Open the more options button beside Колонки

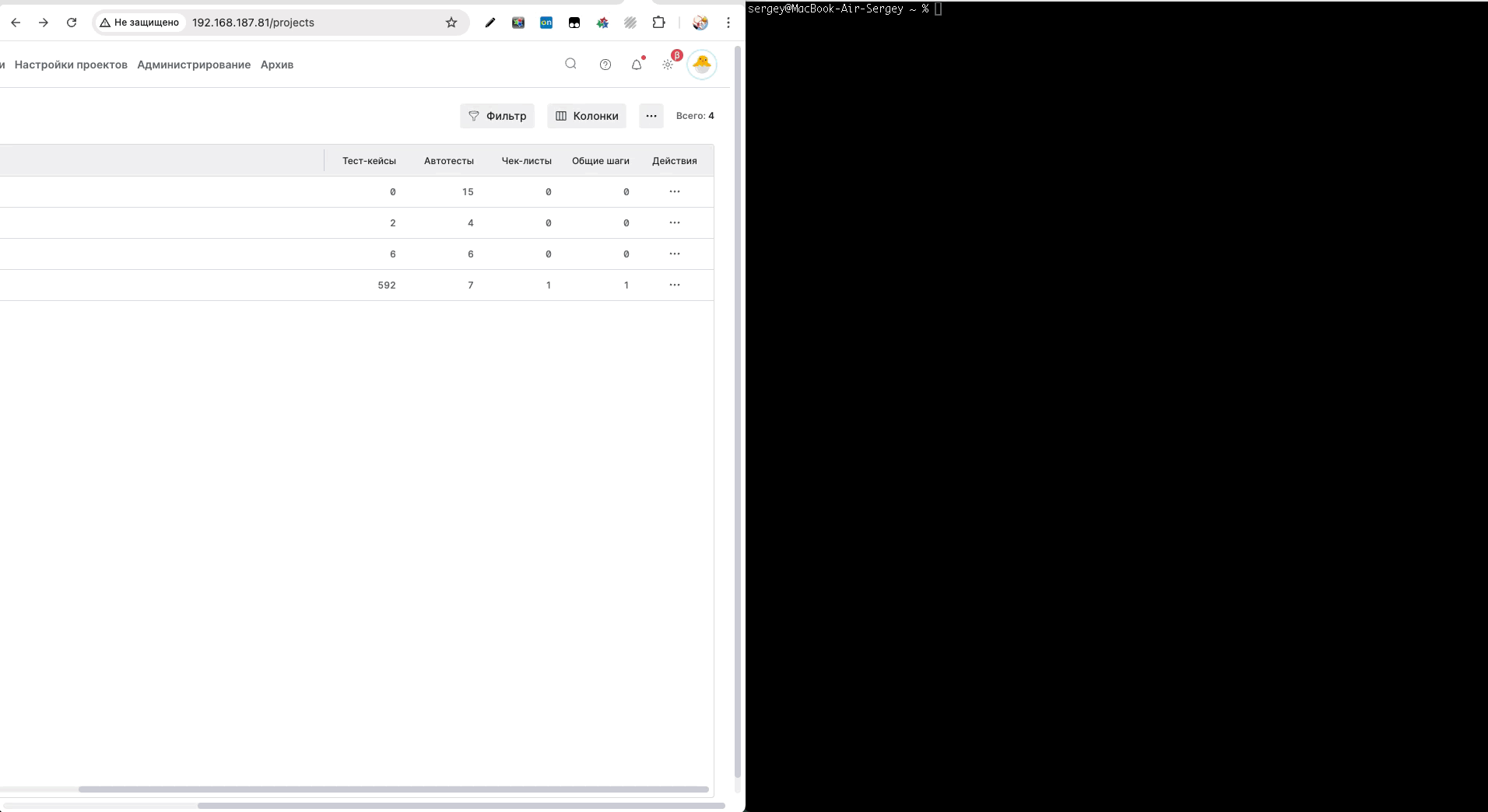pos(651,116)
